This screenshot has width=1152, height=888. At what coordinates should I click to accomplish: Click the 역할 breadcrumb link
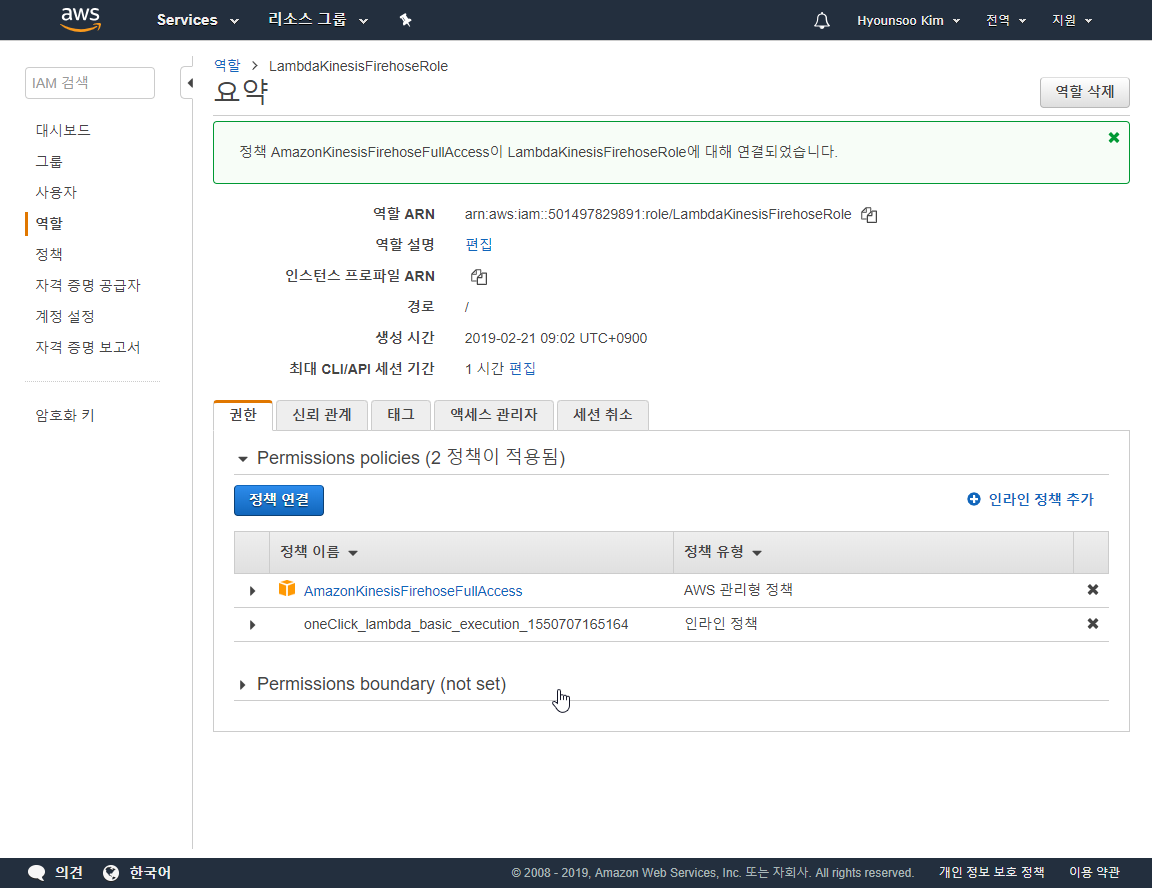(x=227, y=65)
